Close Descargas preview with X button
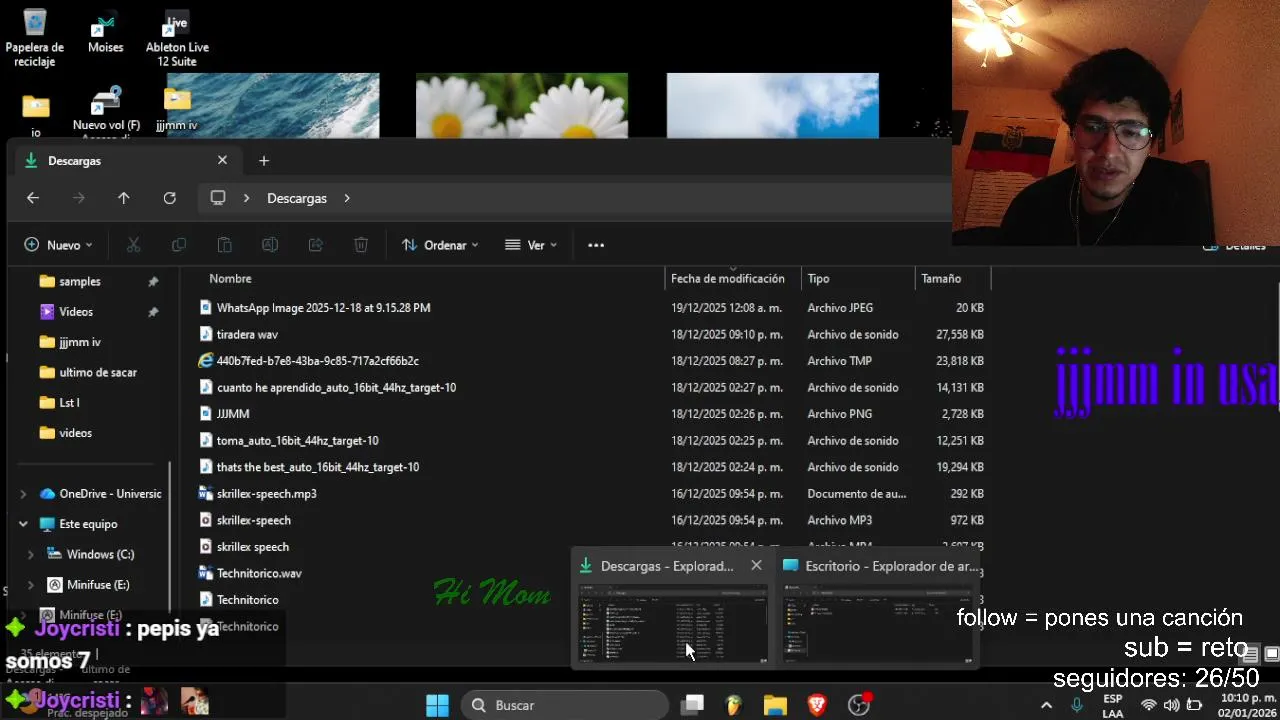The width and height of the screenshot is (1280, 720). [756, 566]
